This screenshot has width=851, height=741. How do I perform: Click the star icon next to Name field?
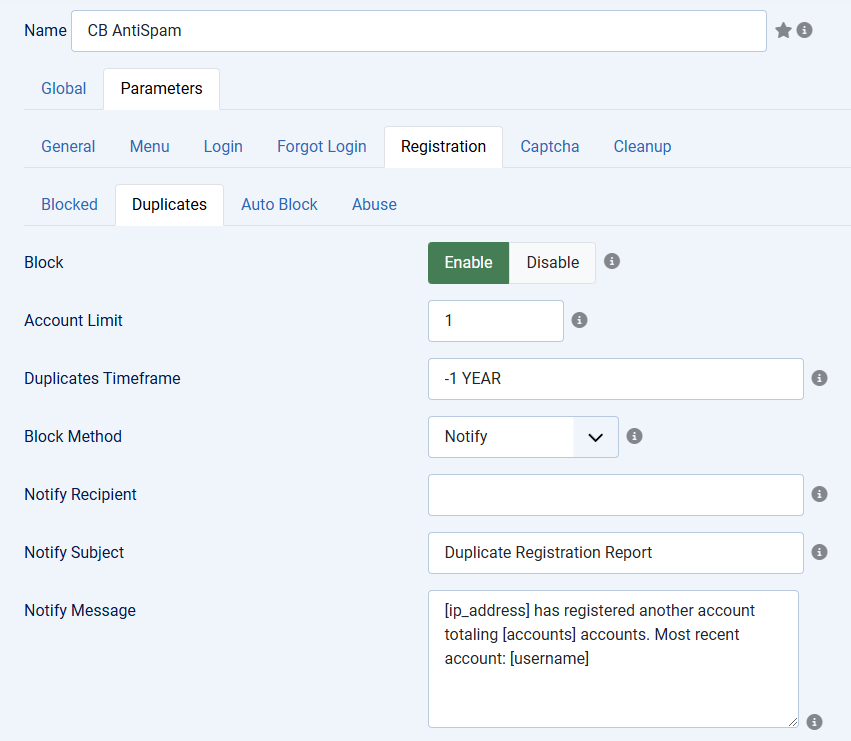pos(783,30)
